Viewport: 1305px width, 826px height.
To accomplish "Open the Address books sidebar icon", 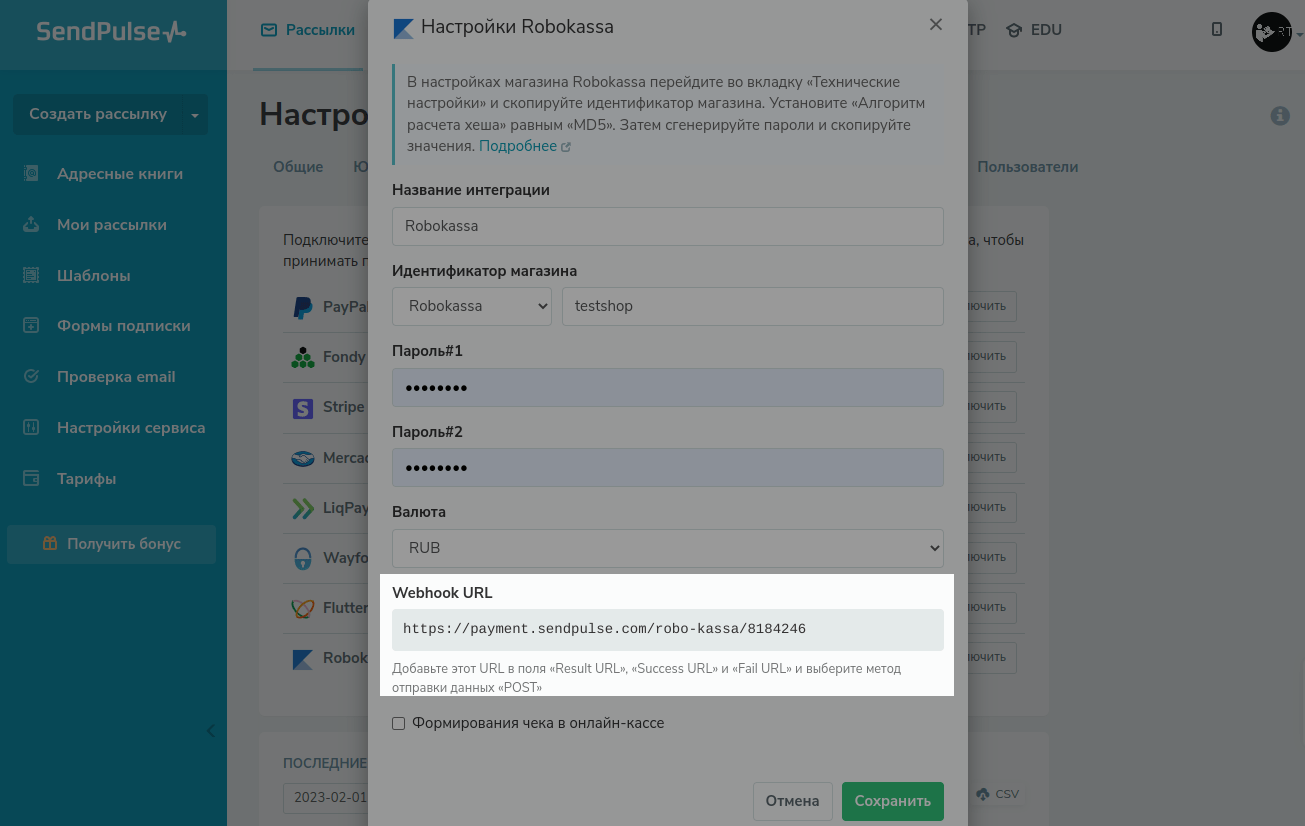I will (x=31, y=174).
